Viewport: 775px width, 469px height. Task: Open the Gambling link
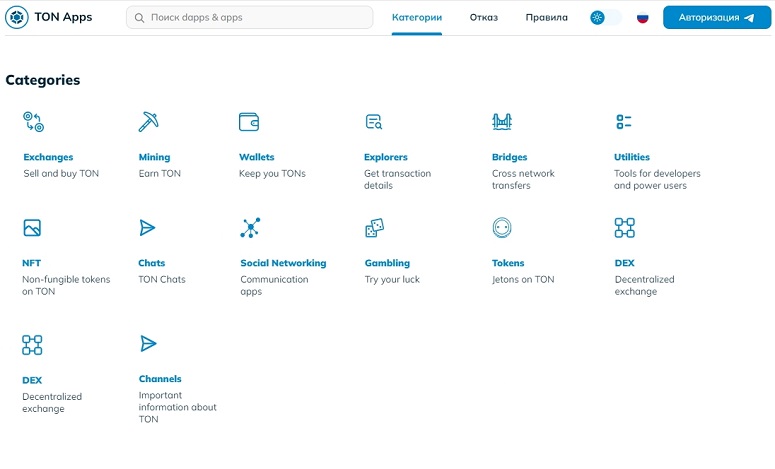tap(387, 263)
